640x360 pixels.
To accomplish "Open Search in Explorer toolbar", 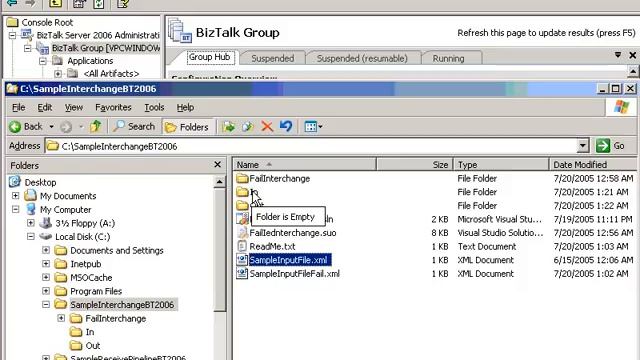I will point(134,127).
